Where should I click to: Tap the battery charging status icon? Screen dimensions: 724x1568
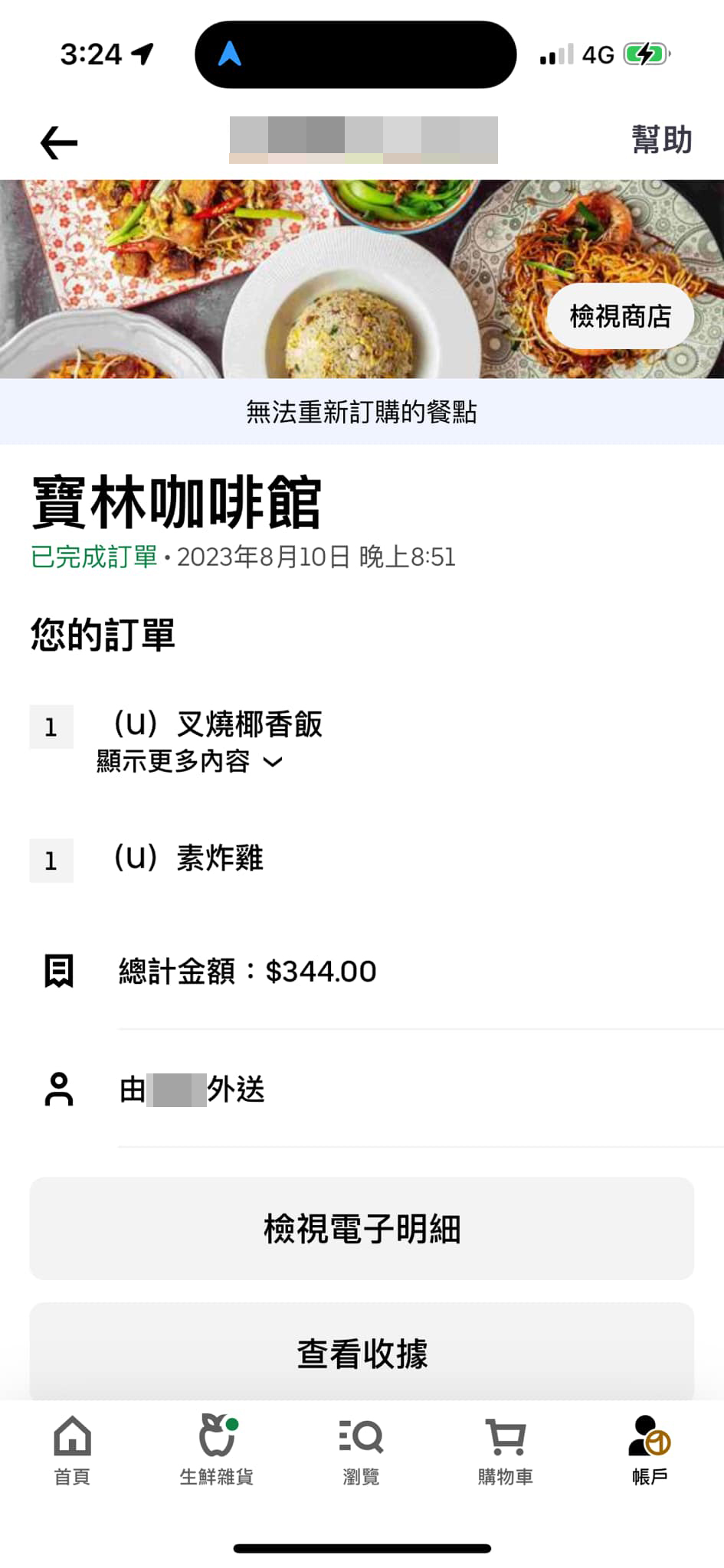click(x=646, y=54)
